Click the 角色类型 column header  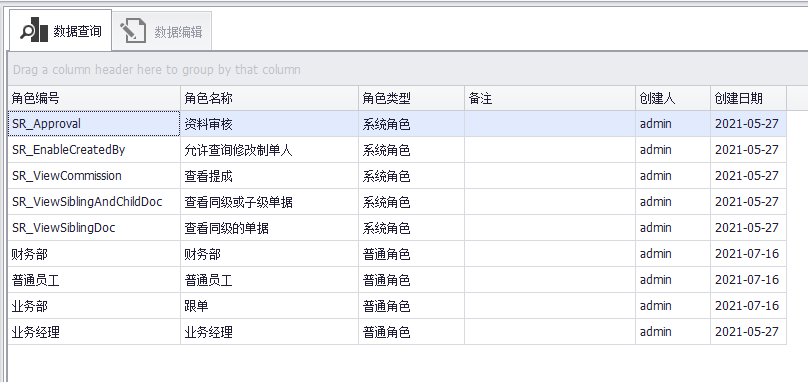(412, 98)
